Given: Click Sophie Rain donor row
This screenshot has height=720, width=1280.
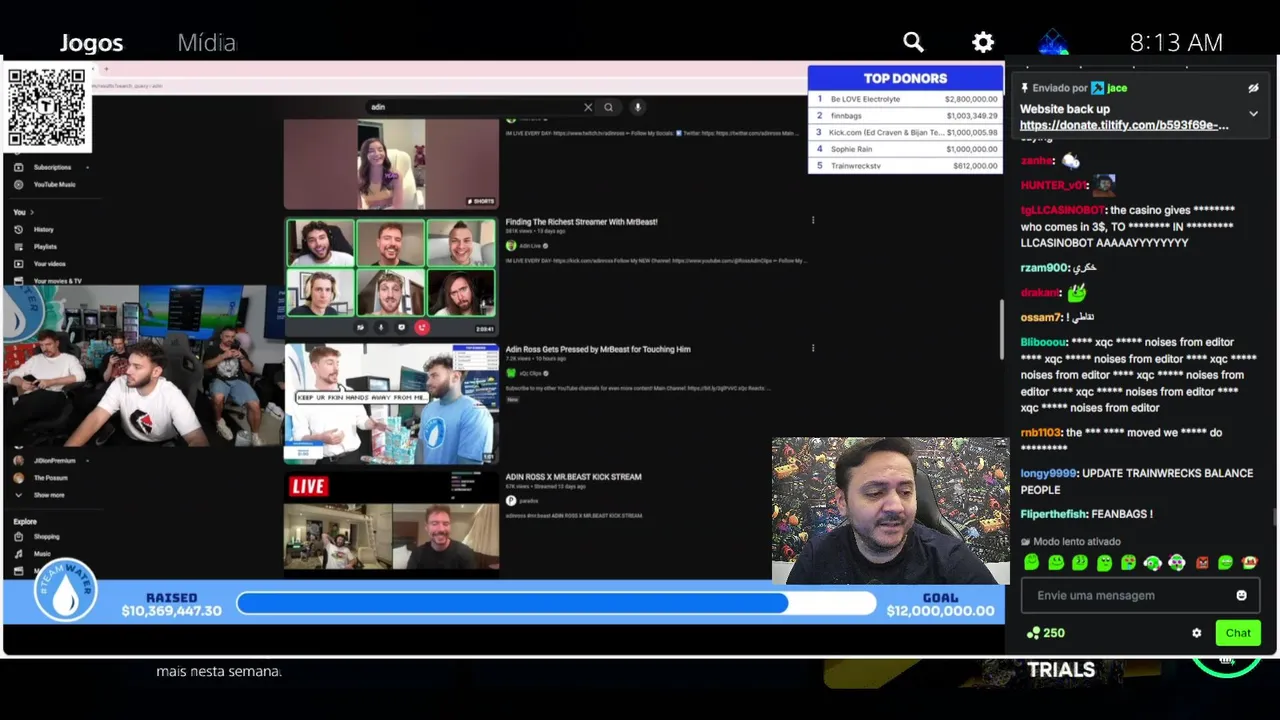Looking at the screenshot, I should [905, 149].
